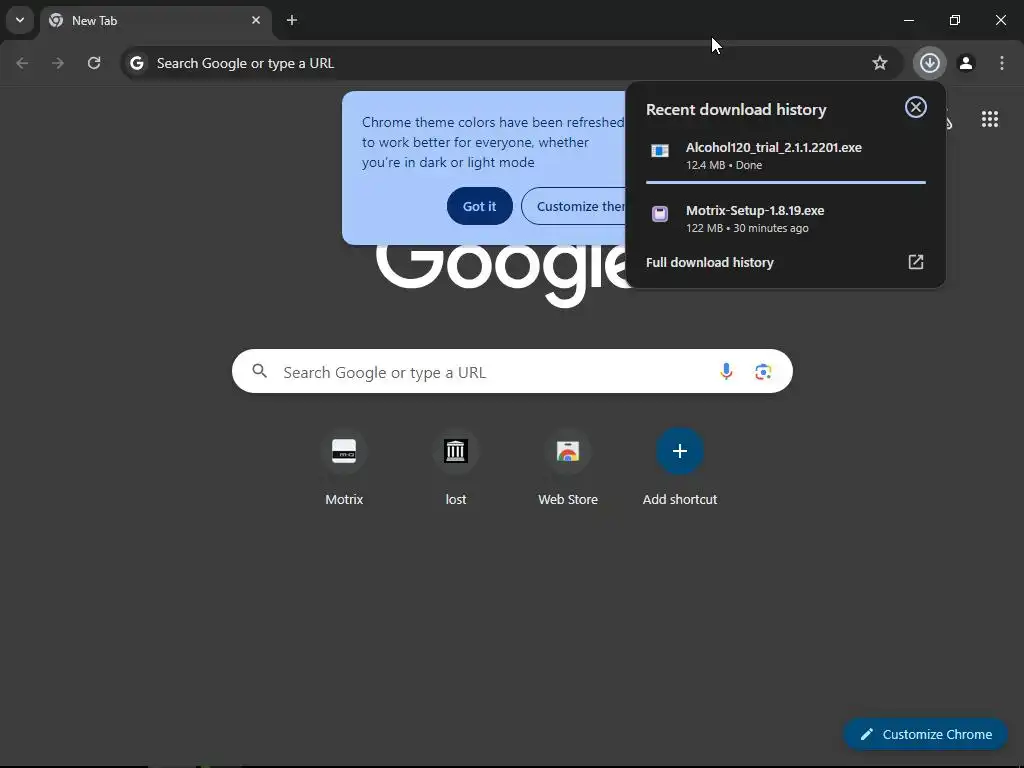Open Motrix-Setup-1.8.19.exe download
The image size is (1024, 768).
(785, 219)
